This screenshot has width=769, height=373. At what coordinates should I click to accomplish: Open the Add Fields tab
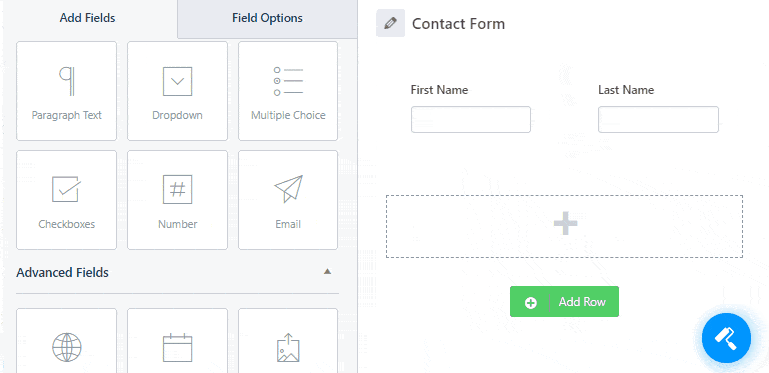[x=88, y=18]
